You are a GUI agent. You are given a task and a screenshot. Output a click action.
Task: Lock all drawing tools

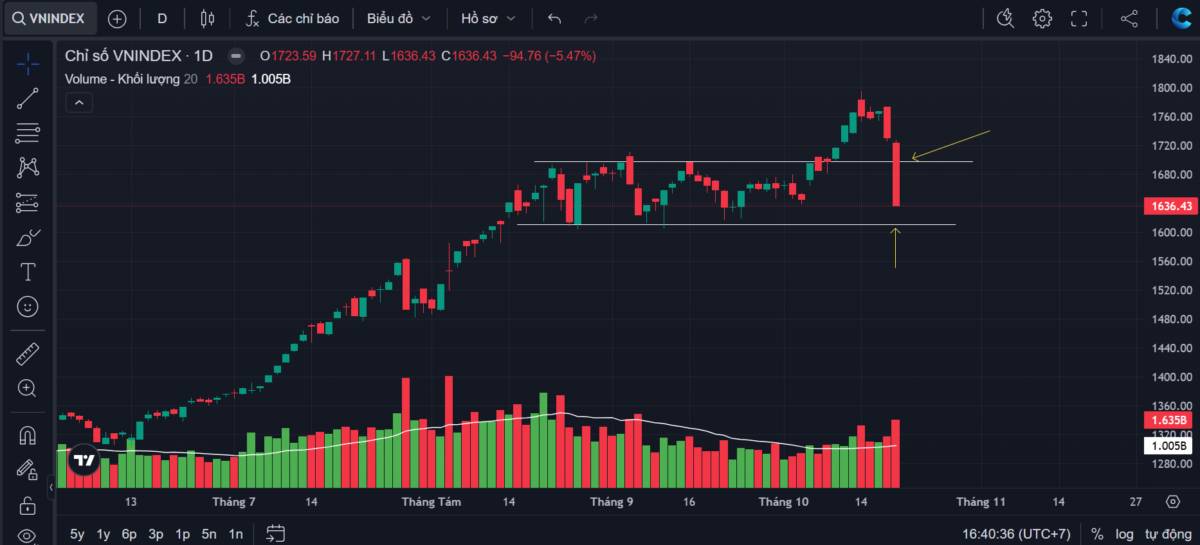click(x=27, y=505)
